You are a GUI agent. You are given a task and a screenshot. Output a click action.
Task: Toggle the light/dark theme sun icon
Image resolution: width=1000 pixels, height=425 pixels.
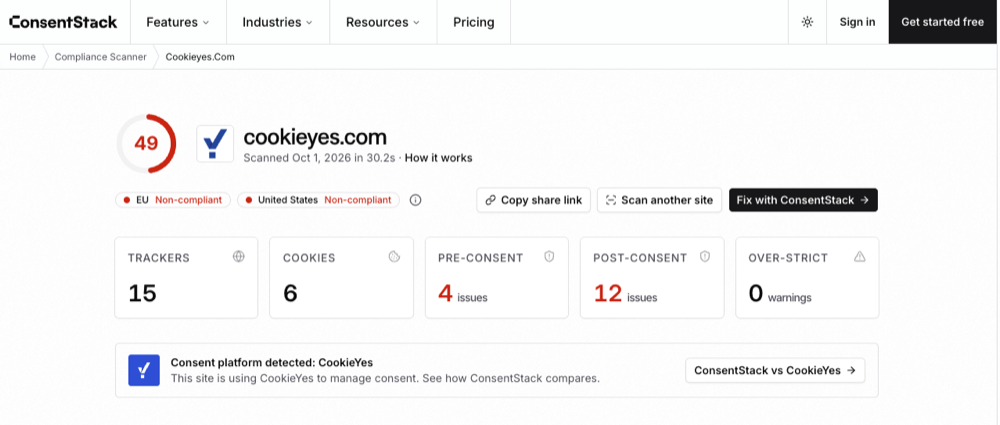coord(807,22)
